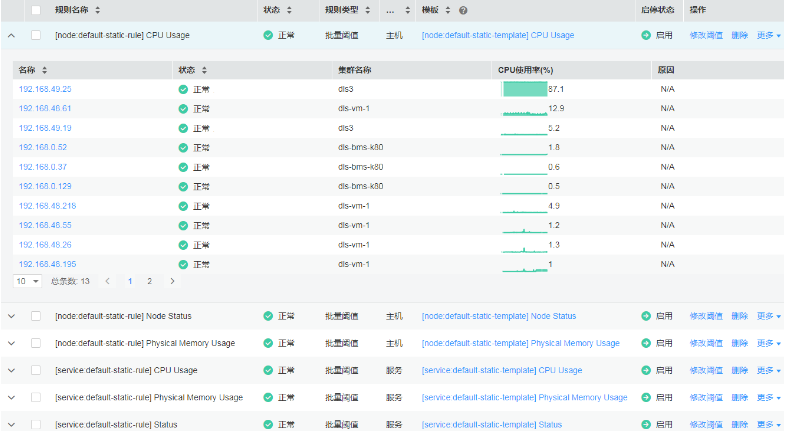The height and width of the screenshot is (431, 788).
Task: Toggle select-all checkbox in header
Action: [36, 10]
